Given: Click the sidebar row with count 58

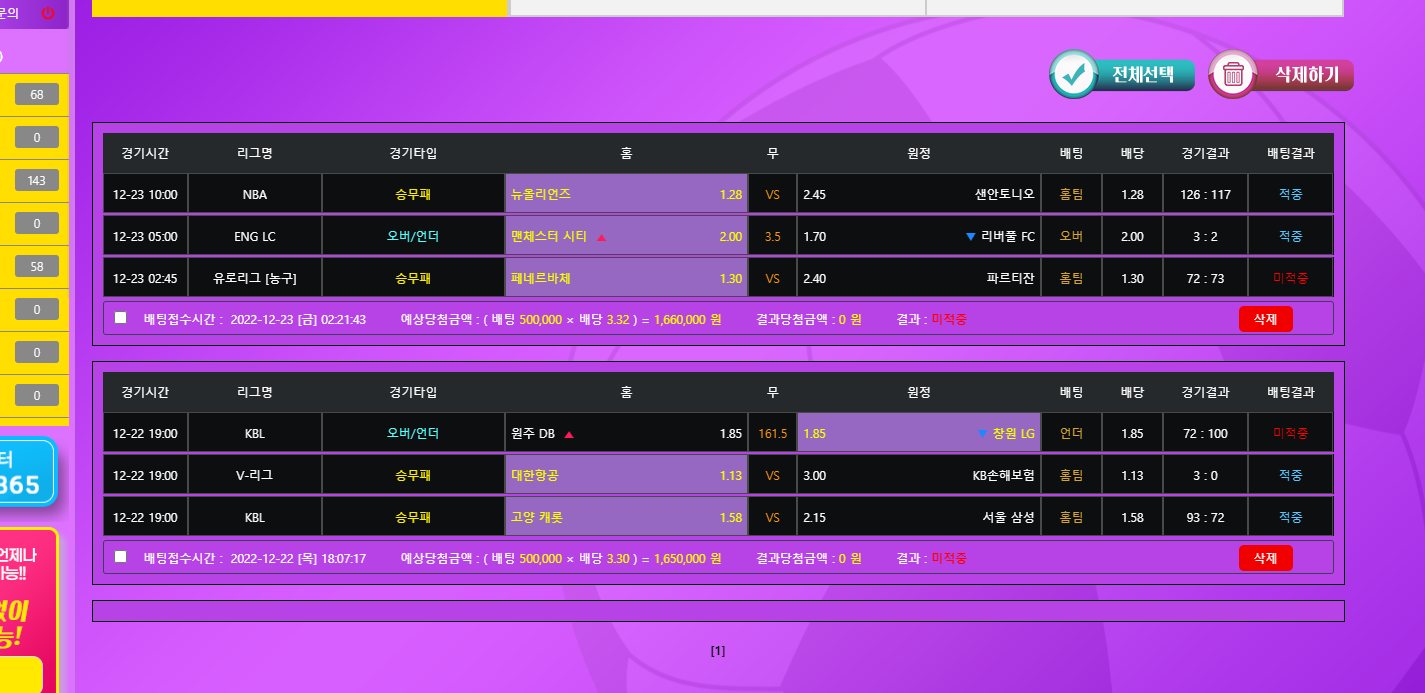Looking at the screenshot, I should [x=34, y=266].
